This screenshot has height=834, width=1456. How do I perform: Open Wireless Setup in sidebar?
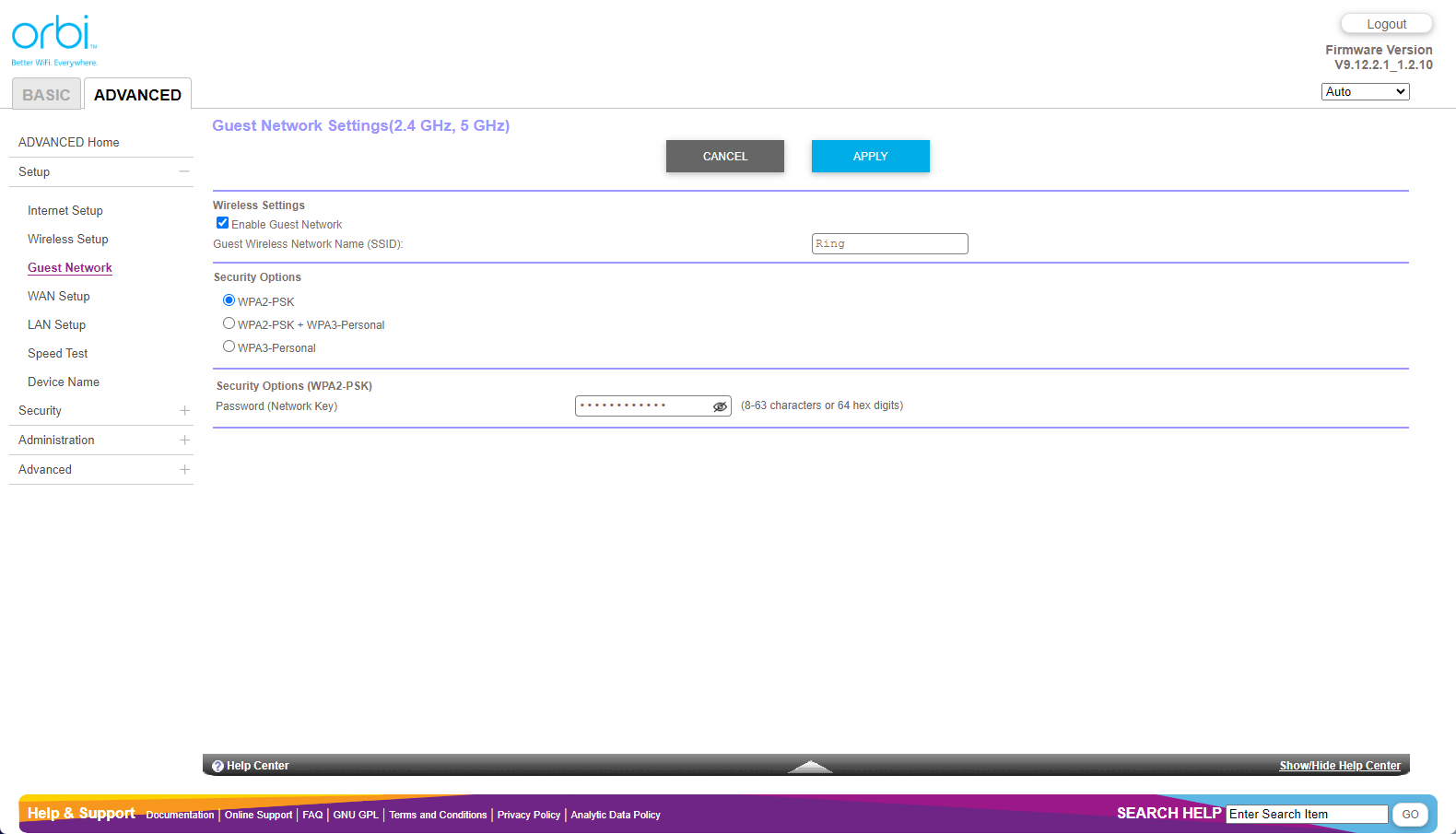68,240
